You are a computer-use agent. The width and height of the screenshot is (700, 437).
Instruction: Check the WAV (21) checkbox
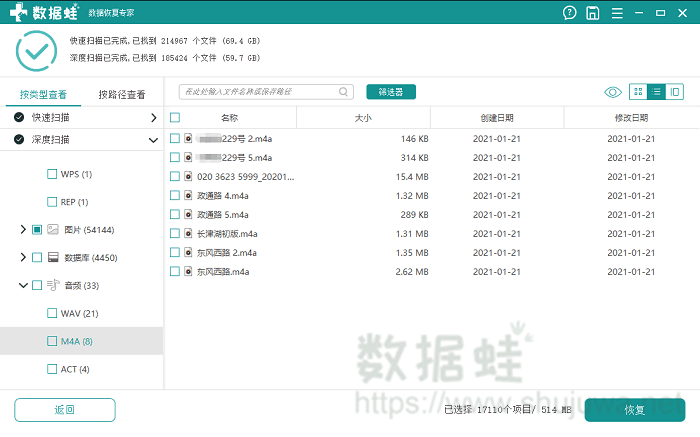(52, 313)
